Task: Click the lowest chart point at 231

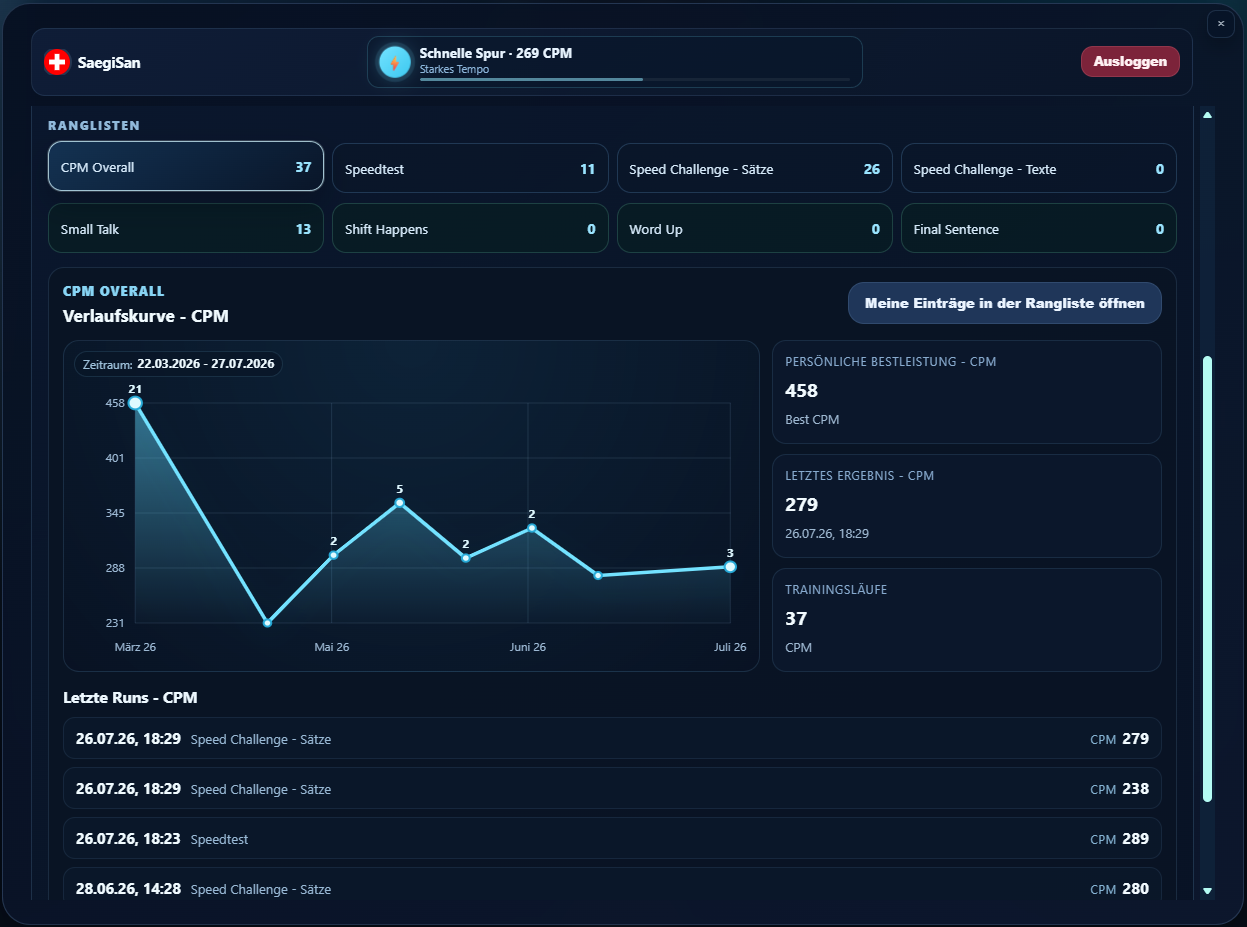Action: [x=267, y=623]
